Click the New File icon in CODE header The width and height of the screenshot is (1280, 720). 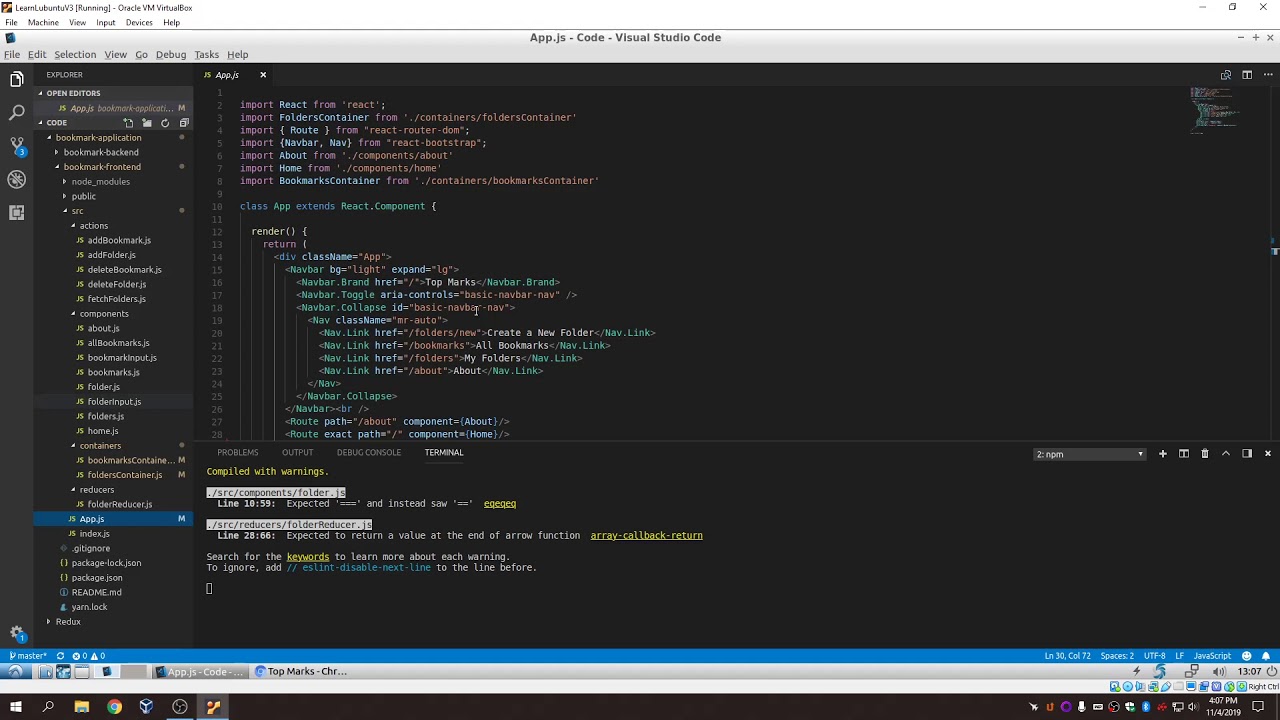tap(128, 123)
